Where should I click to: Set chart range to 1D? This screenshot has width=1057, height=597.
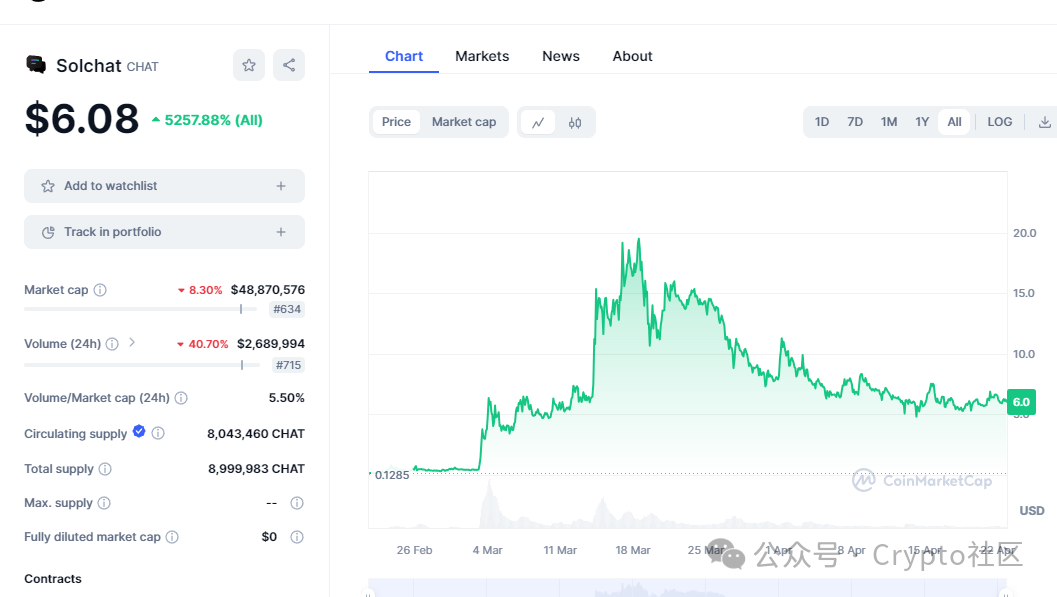pyautogui.click(x=822, y=122)
